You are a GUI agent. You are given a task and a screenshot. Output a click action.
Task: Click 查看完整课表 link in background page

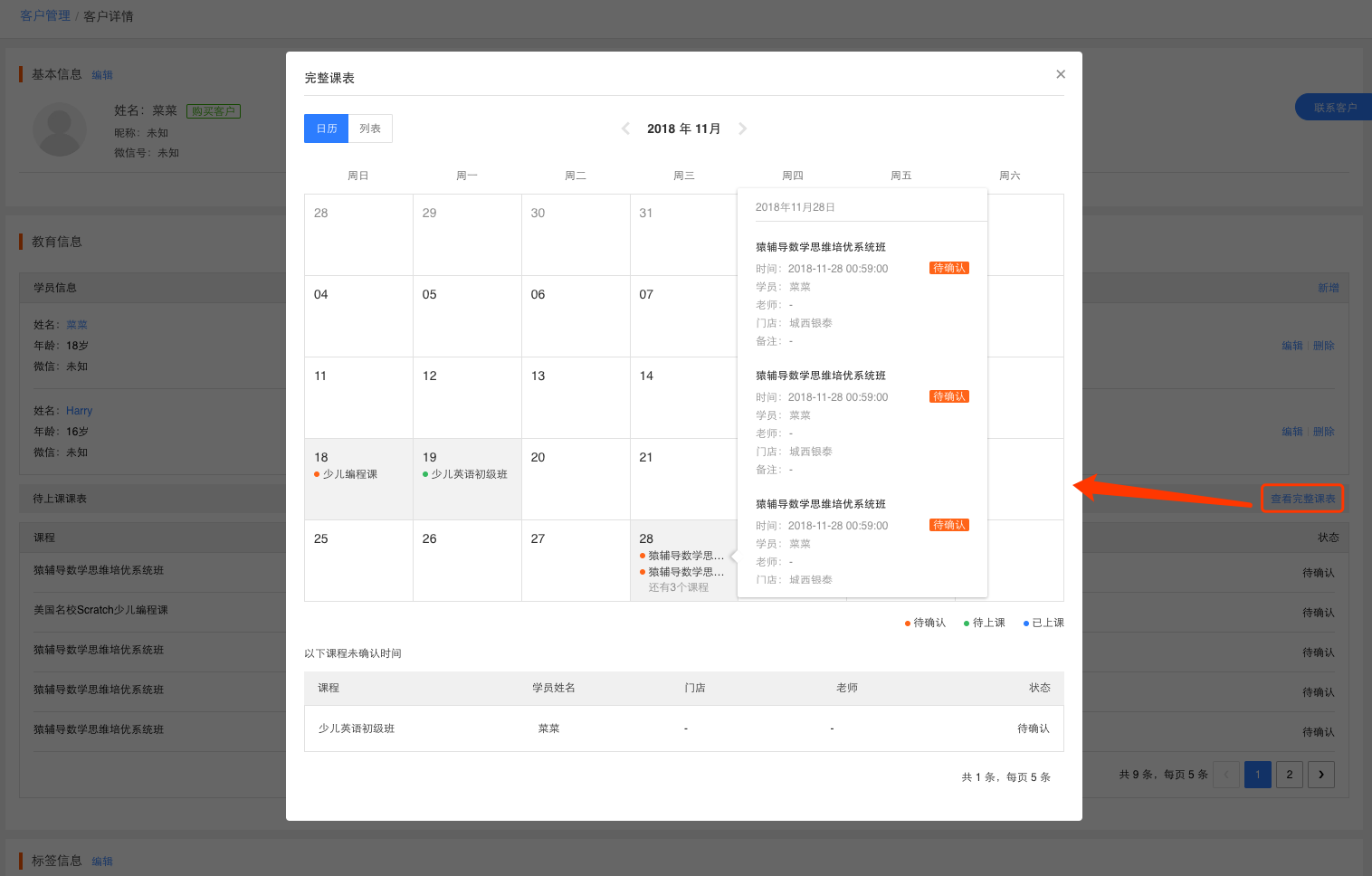click(x=1303, y=499)
